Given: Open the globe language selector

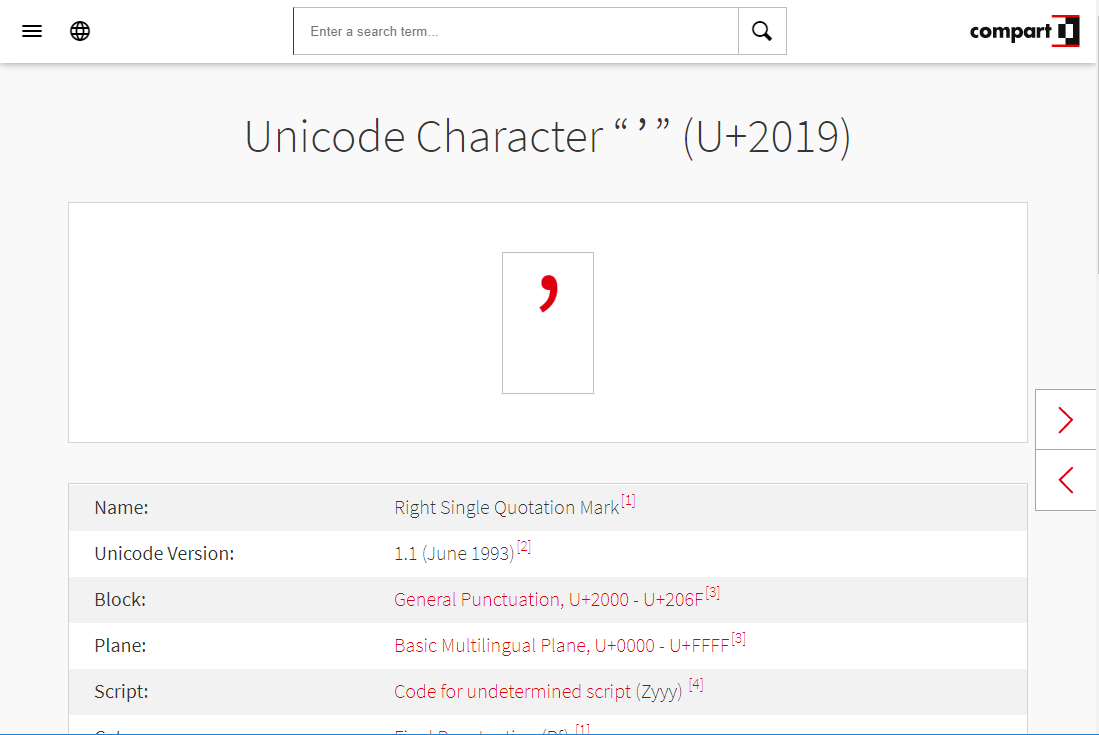Looking at the screenshot, I should coord(80,31).
